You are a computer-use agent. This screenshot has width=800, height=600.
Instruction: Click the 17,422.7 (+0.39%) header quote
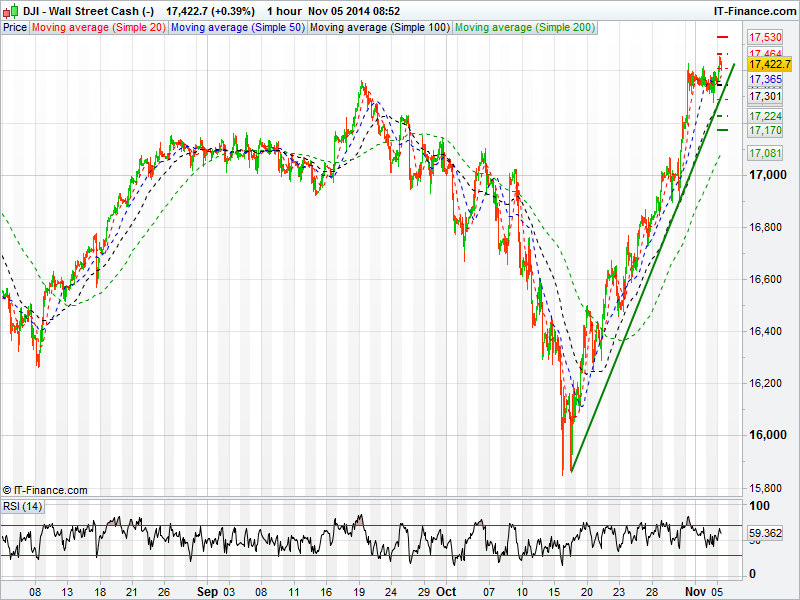pyautogui.click(x=210, y=11)
